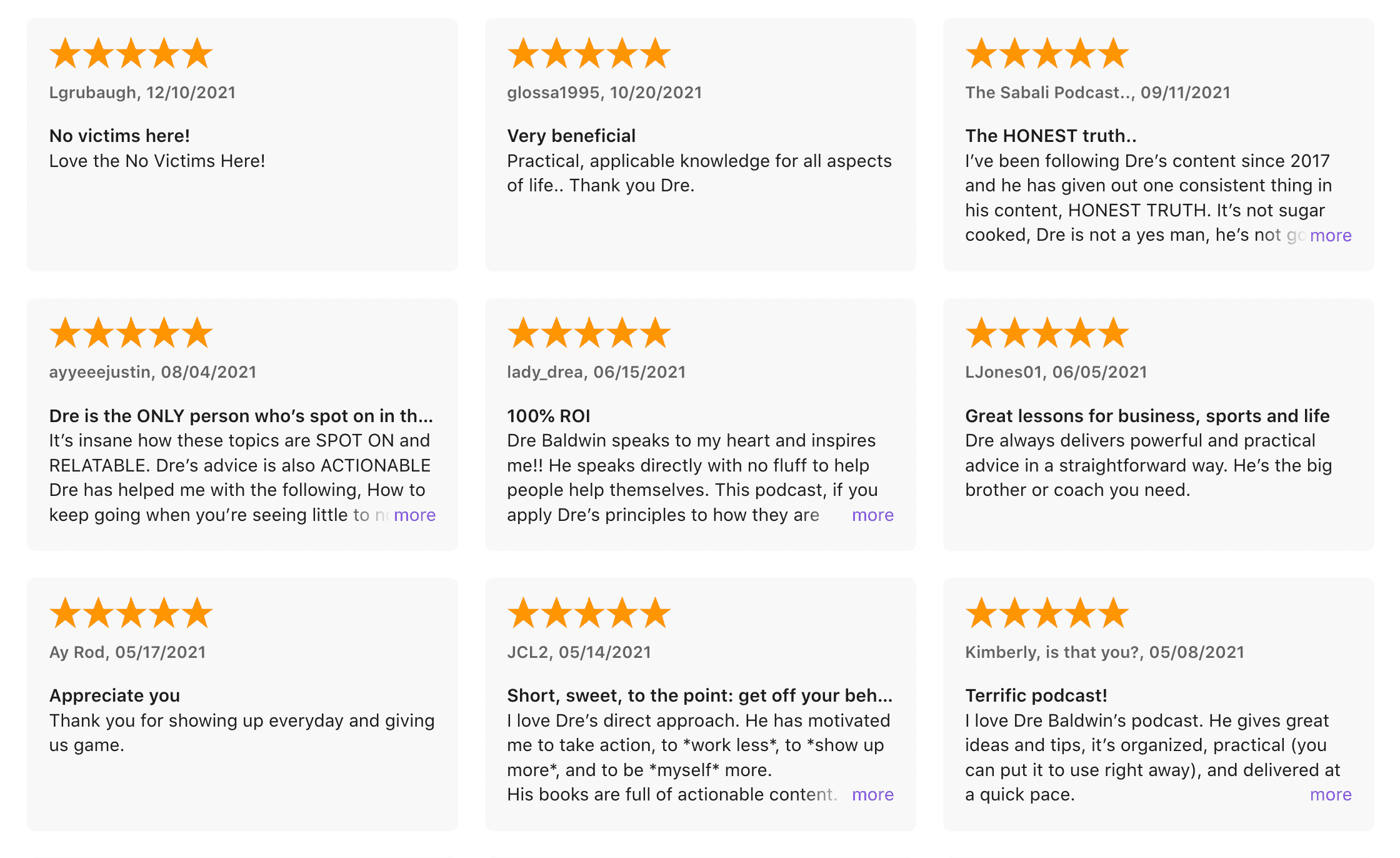Viewport: 1400px width, 858px height.
Task: Click the star rating above ayyeeejustin
Action: point(131,333)
